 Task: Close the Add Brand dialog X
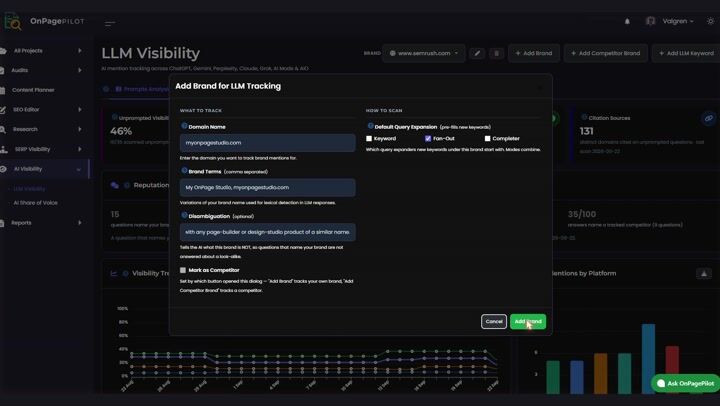pos(540,87)
